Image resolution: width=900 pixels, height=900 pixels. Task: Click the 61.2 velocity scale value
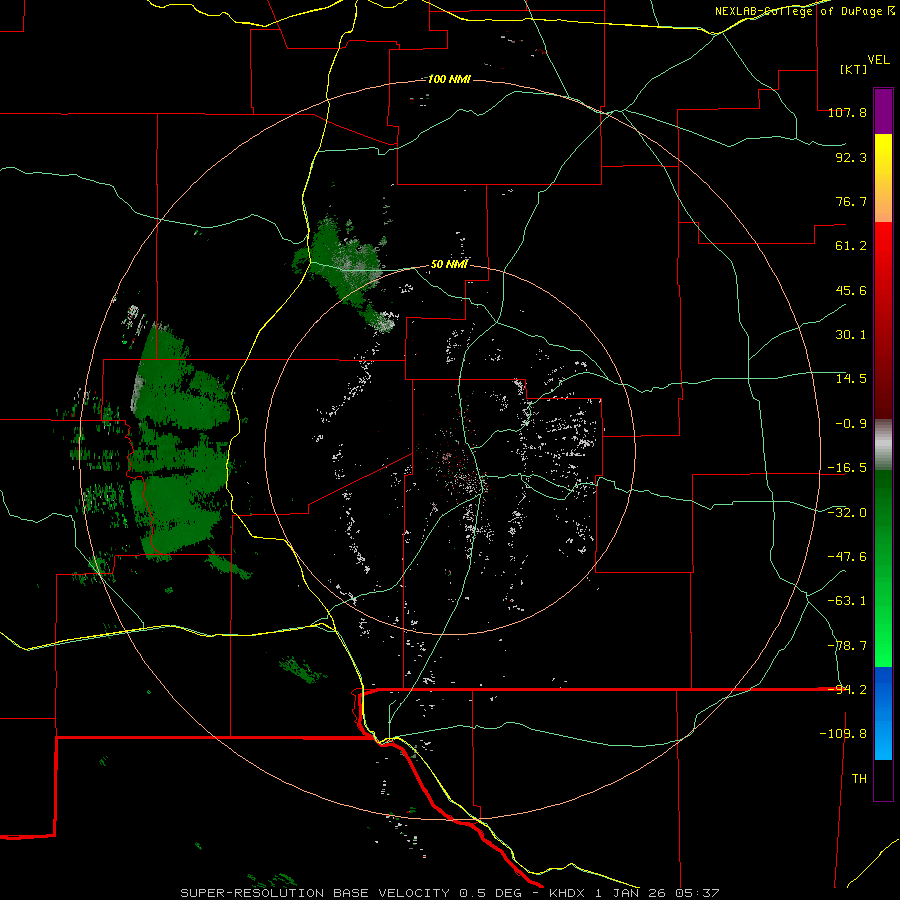851,246
